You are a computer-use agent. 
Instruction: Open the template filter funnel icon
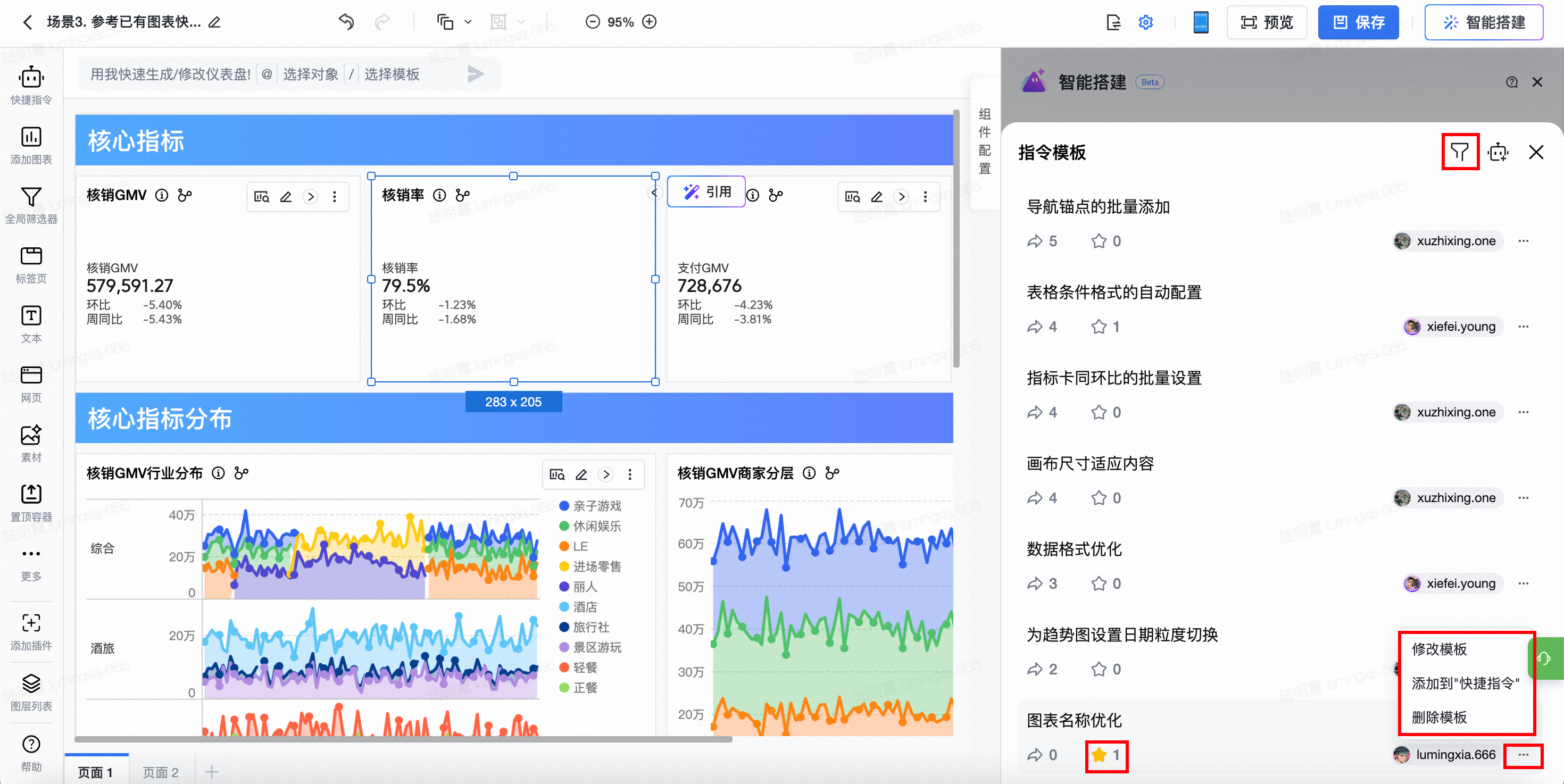coord(1460,152)
